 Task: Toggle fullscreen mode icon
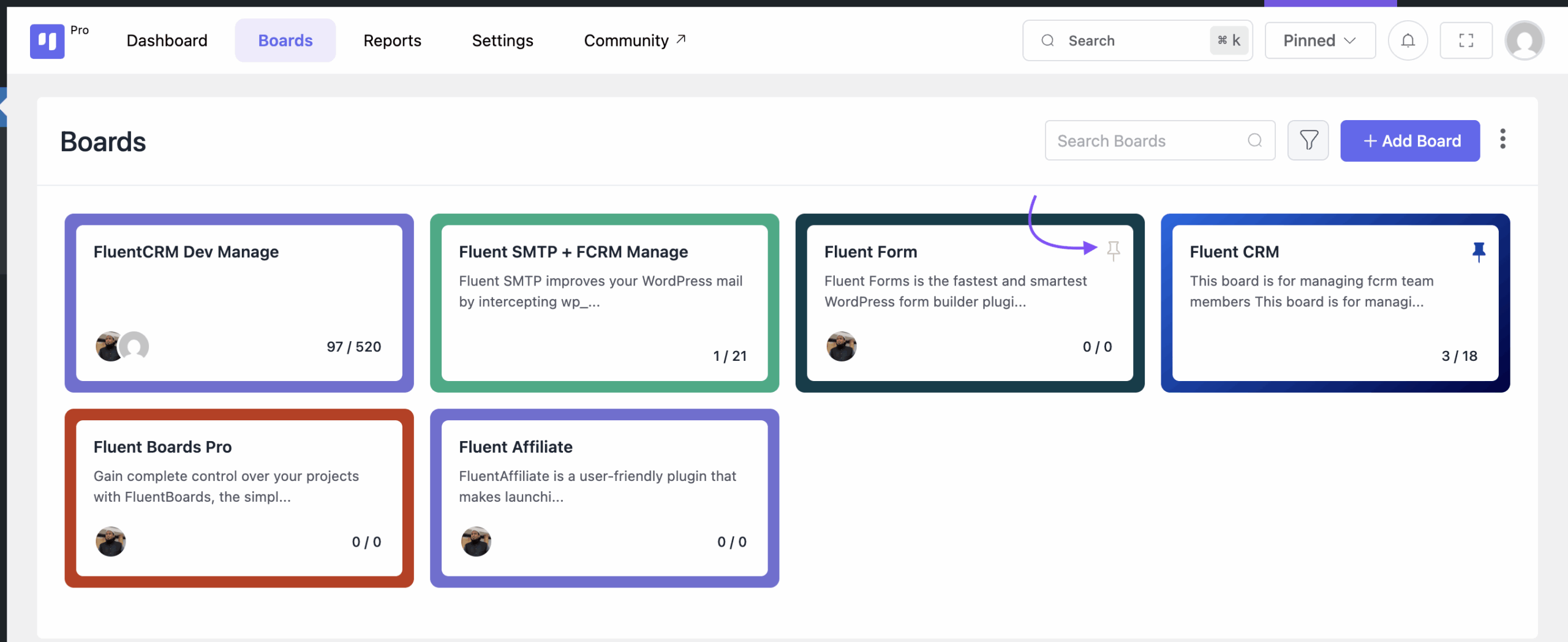1466,40
